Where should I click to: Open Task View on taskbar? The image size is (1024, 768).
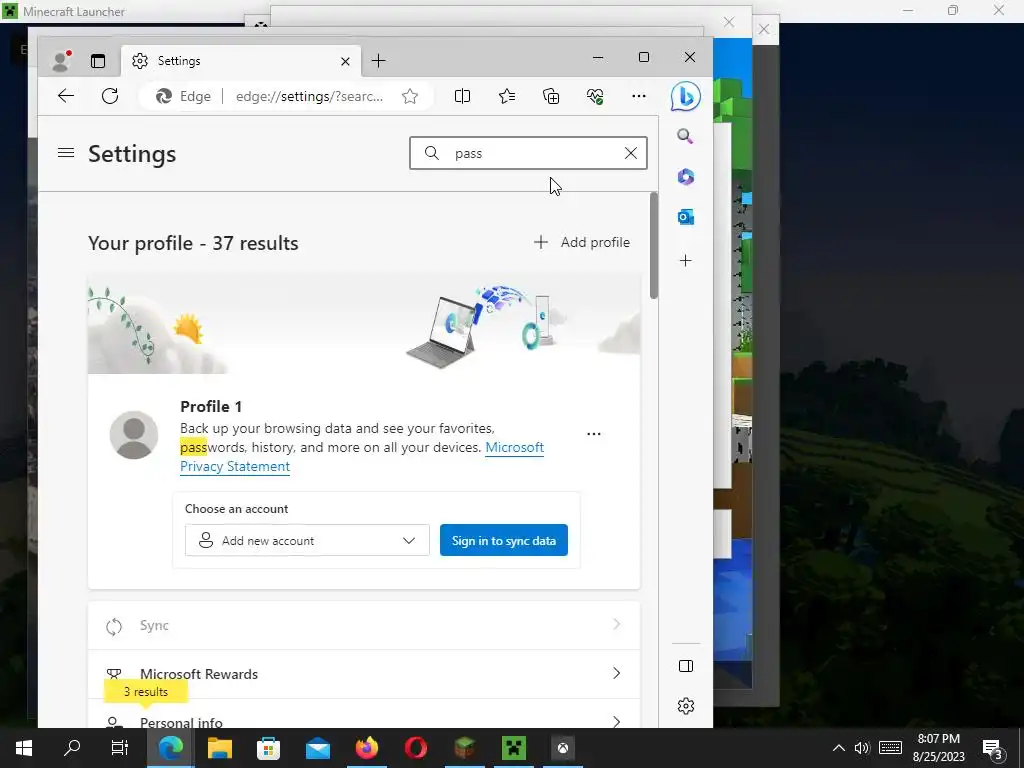tap(120, 748)
